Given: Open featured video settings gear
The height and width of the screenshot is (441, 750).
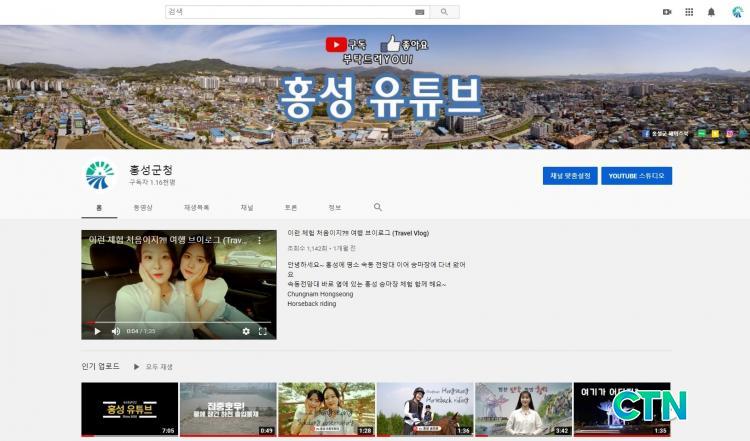Looking at the screenshot, I should click(246, 331).
